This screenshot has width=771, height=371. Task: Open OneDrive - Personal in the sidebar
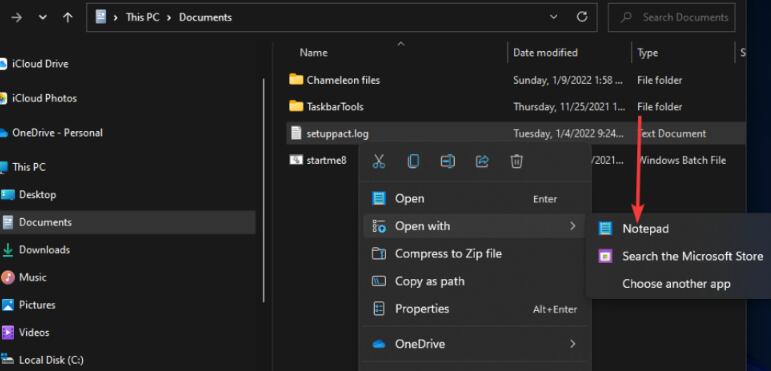tap(57, 133)
